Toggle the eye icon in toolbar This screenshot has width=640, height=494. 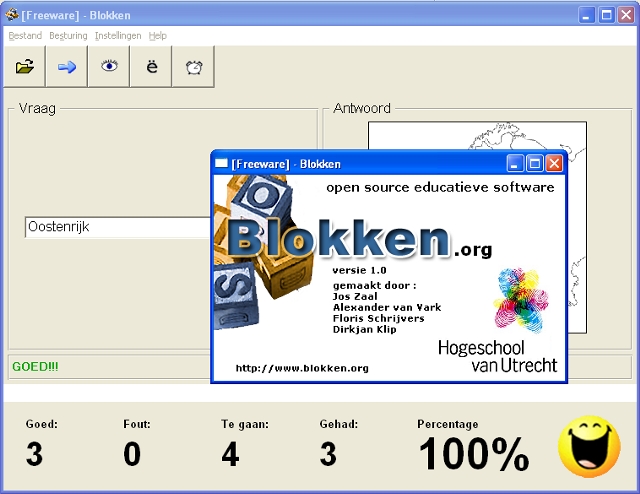(x=109, y=67)
